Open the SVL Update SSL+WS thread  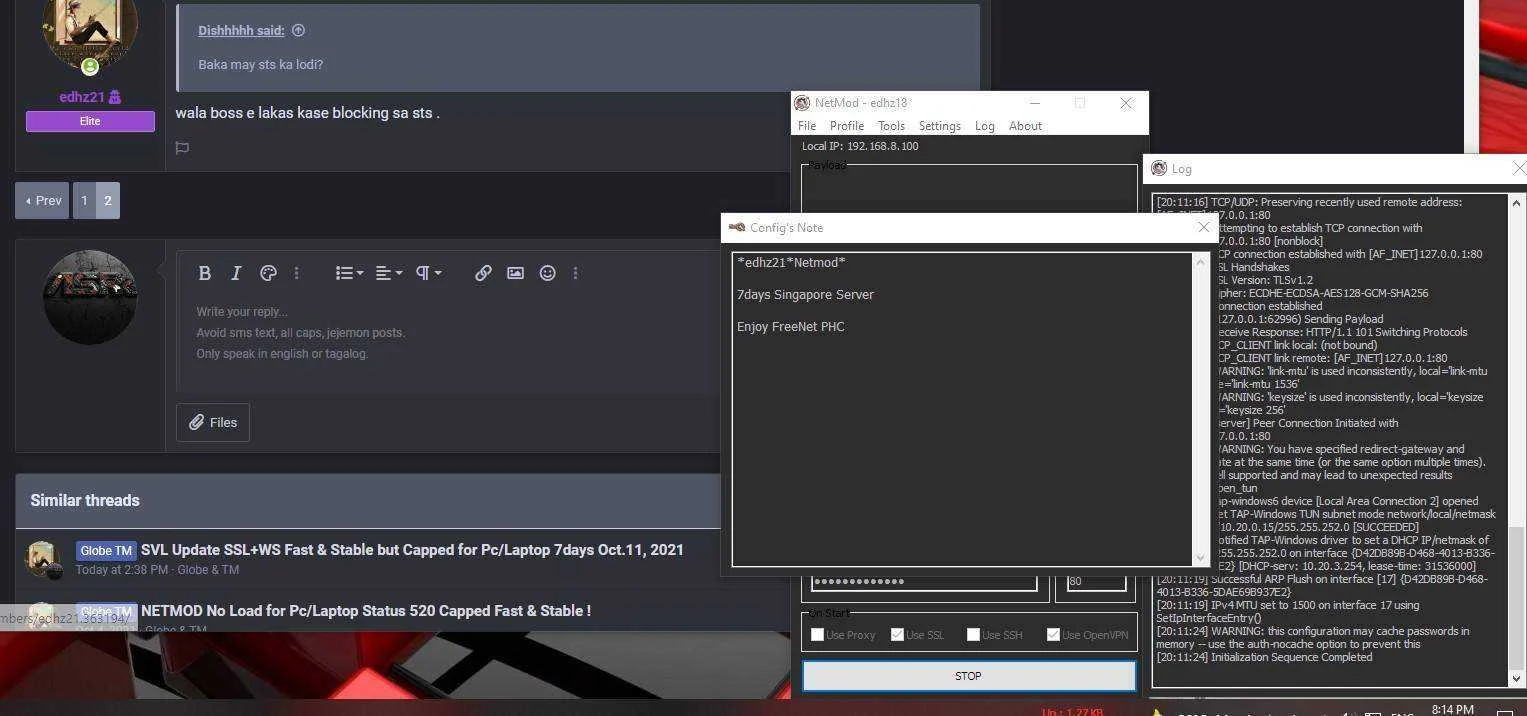412,550
